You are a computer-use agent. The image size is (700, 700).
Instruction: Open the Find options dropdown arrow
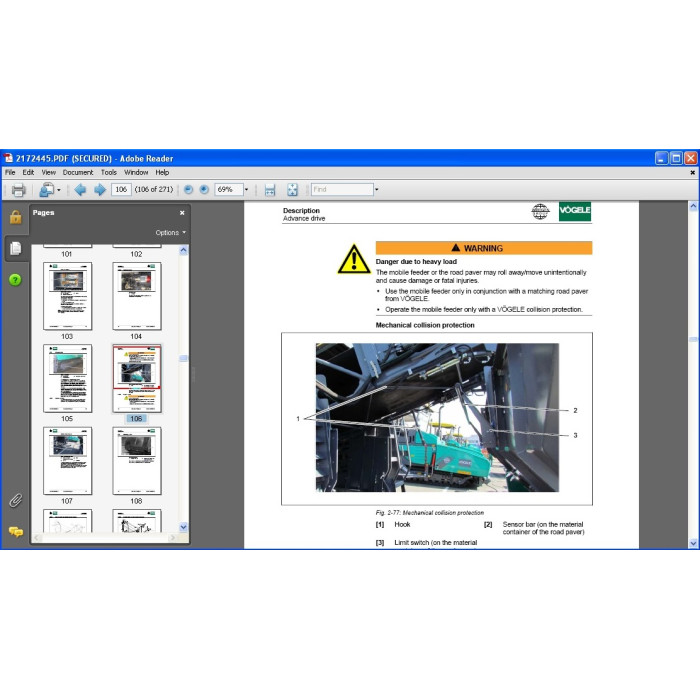[376, 190]
